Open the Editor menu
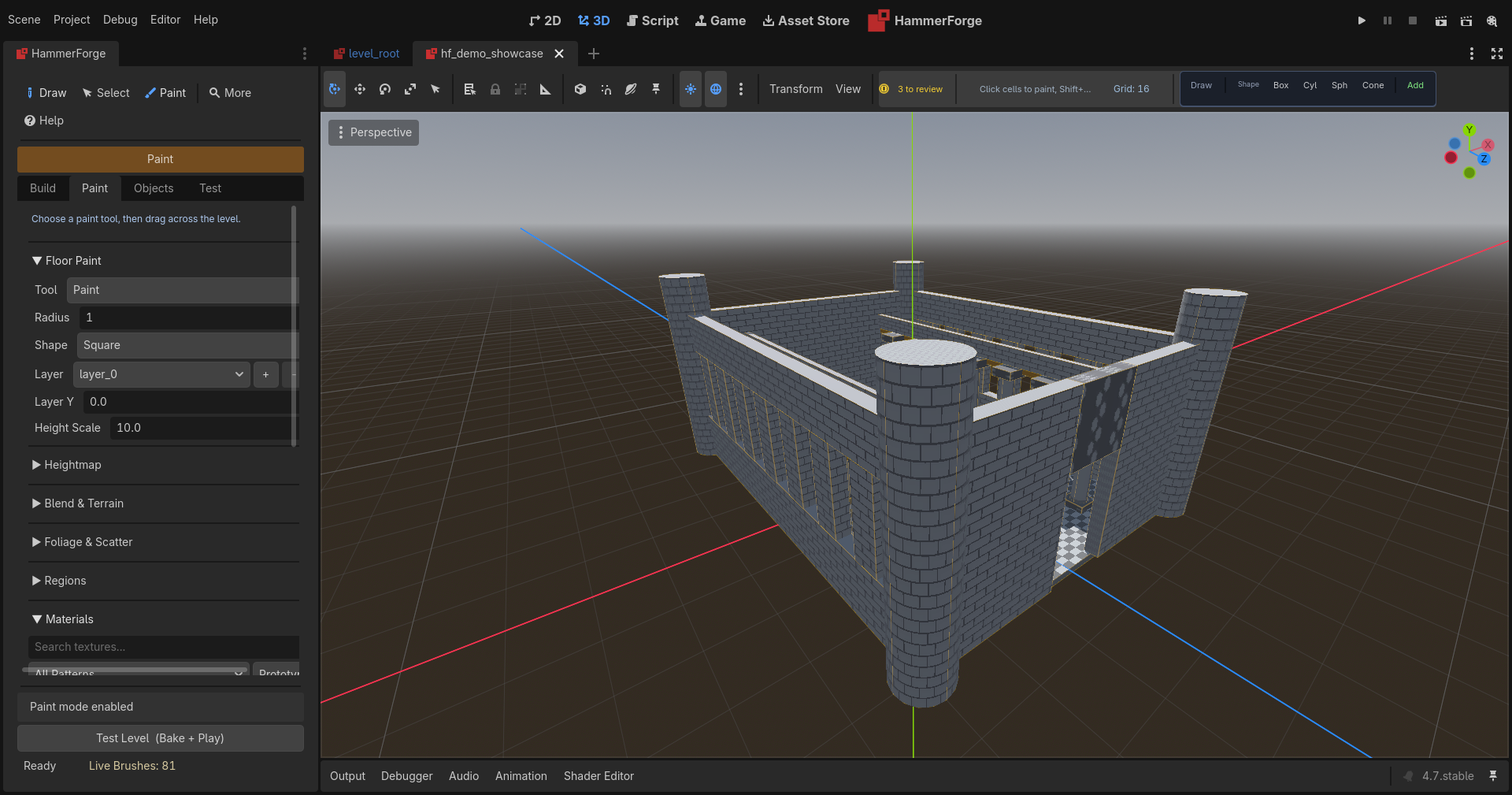The image size is (1512, 795). [165, 20]
